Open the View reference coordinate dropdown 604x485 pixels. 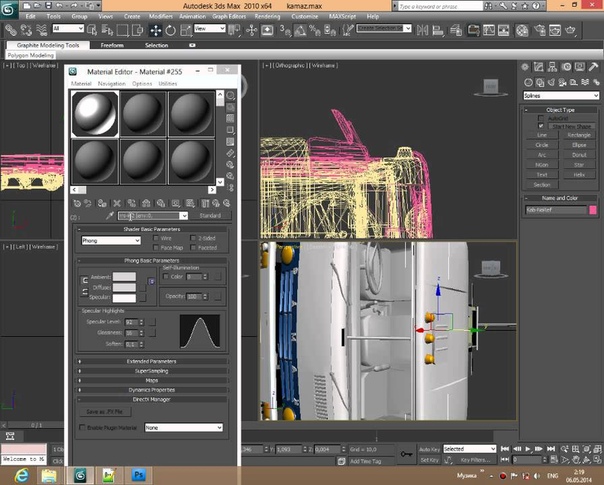[210, 29]
